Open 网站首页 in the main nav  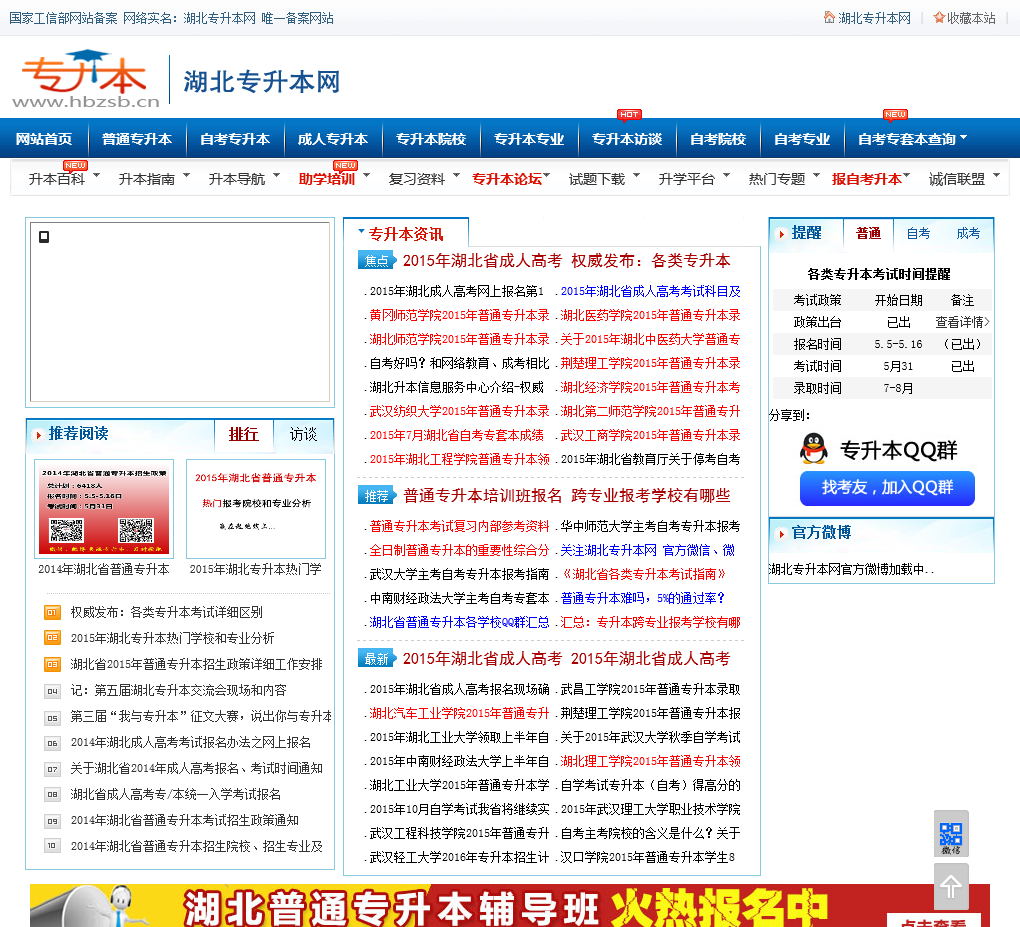[x=44, y=139]
